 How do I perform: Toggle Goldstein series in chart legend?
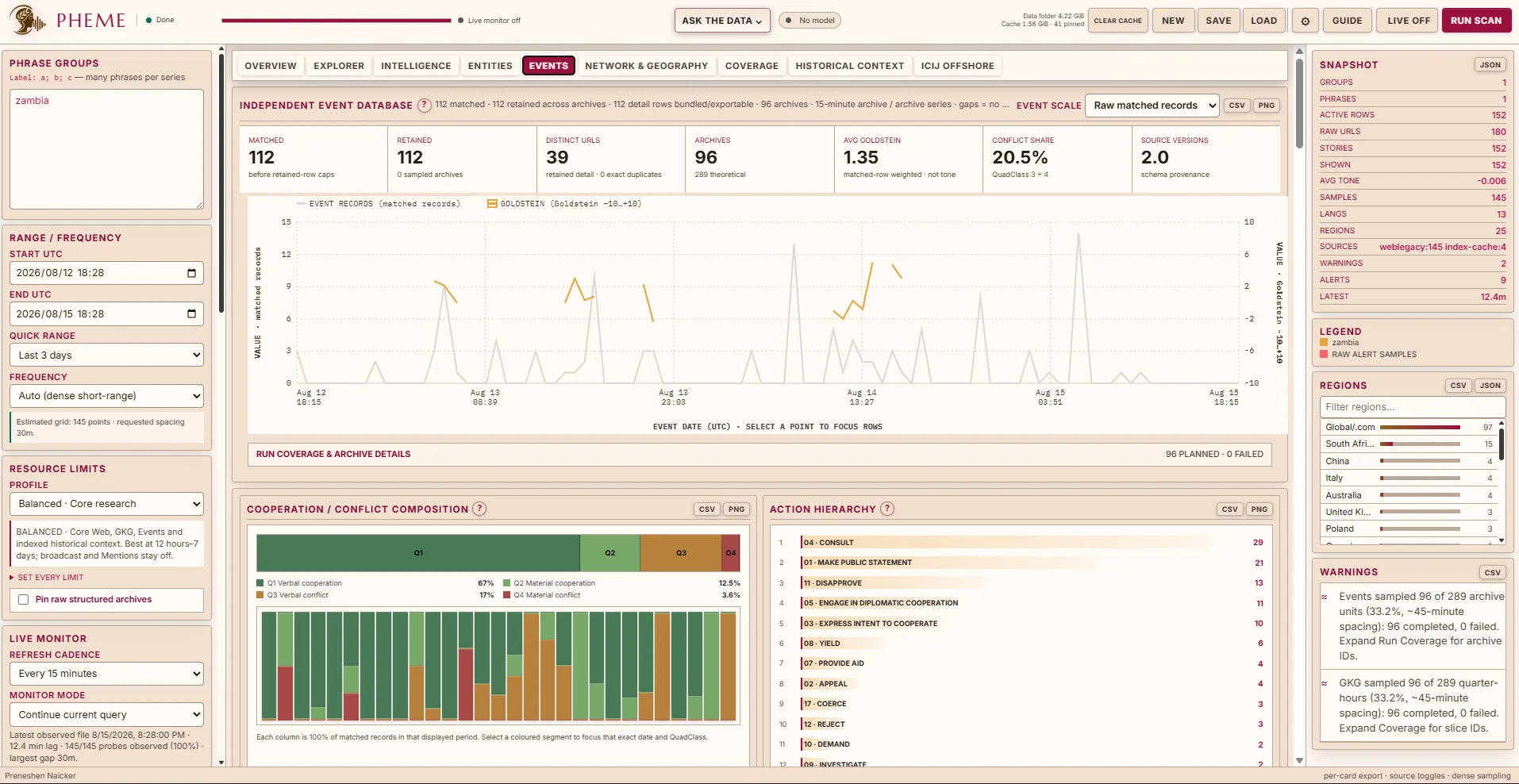click(x=564, y=204)
